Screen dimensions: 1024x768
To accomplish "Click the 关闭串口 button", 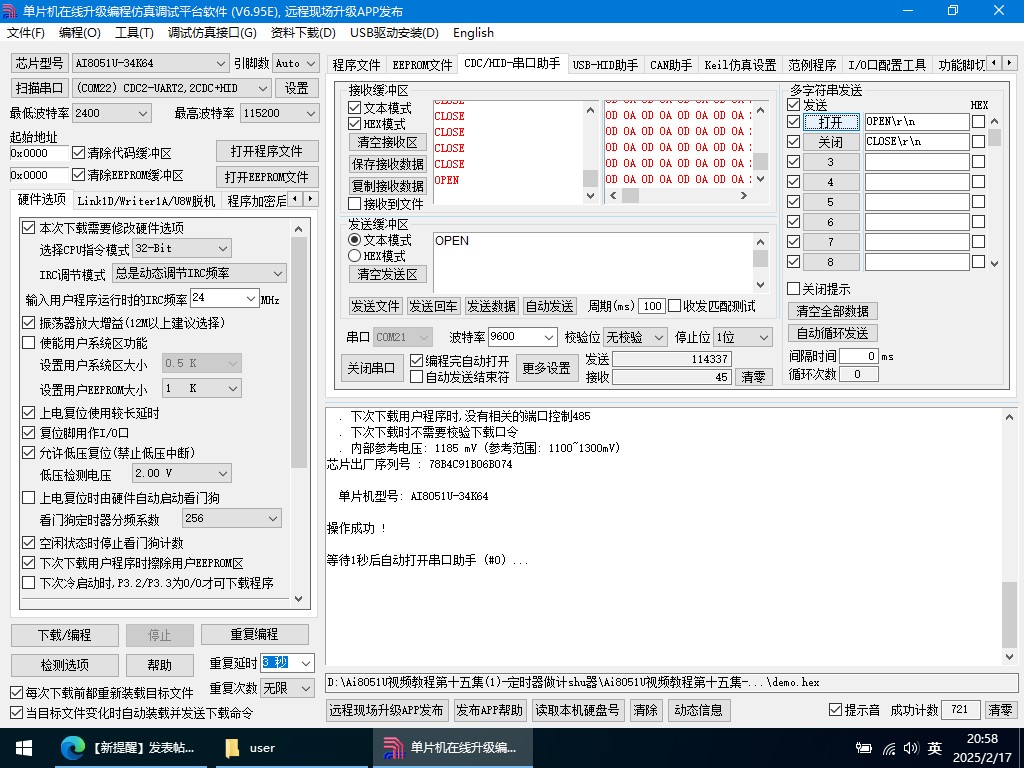I will [x=371, y=368].
